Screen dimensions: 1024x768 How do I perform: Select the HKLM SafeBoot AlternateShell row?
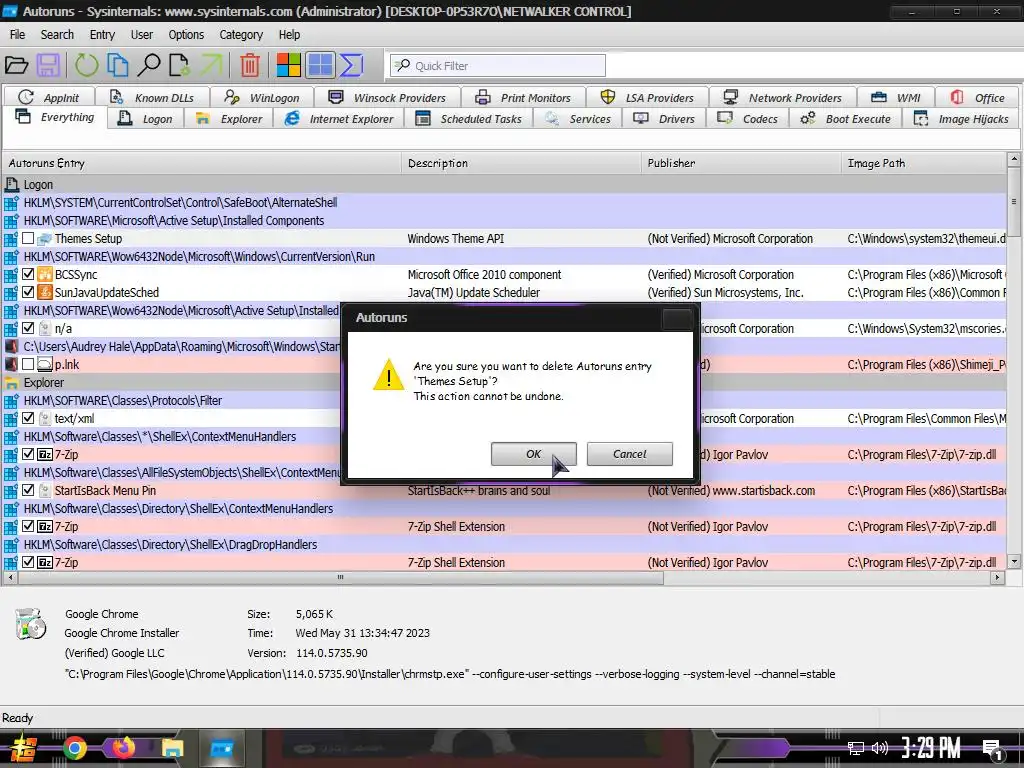tap(505, 202)
